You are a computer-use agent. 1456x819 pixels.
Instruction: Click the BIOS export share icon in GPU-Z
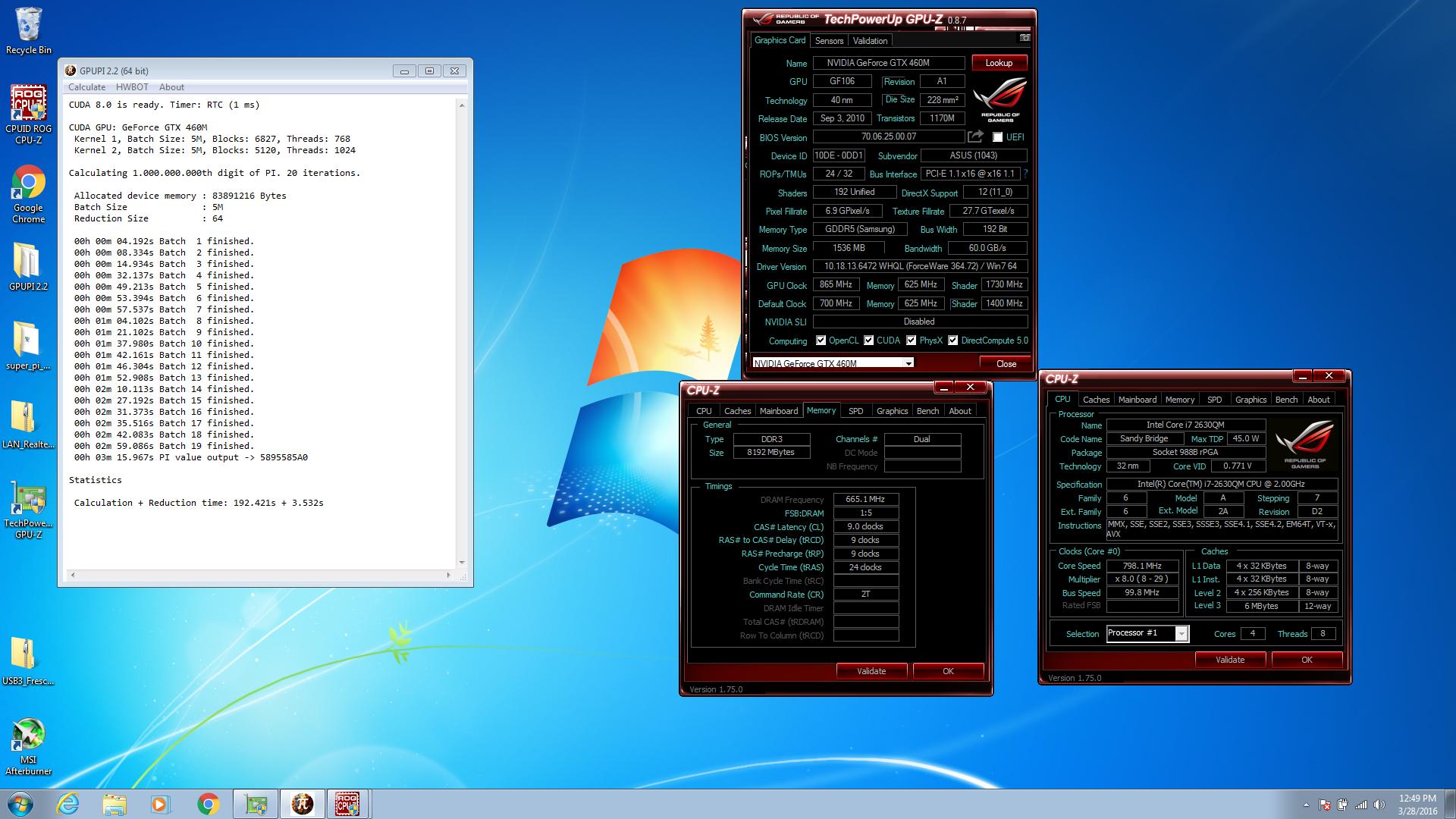click(x=976, y=136)
